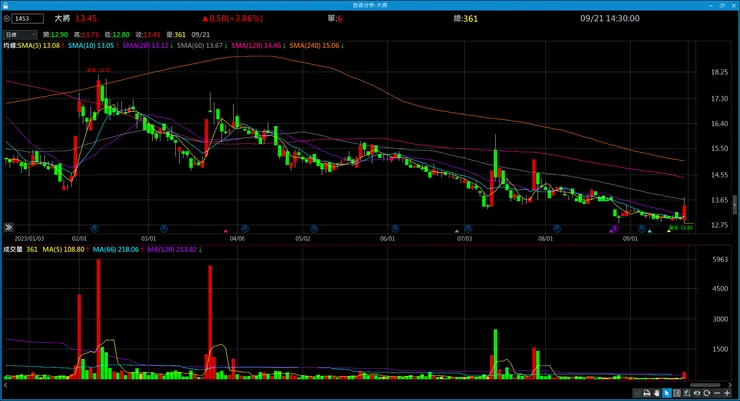Select the arrow pointer tool
The height and width of the screenshot is (401, 740).
pyautogui.click(x=667, y=393)
